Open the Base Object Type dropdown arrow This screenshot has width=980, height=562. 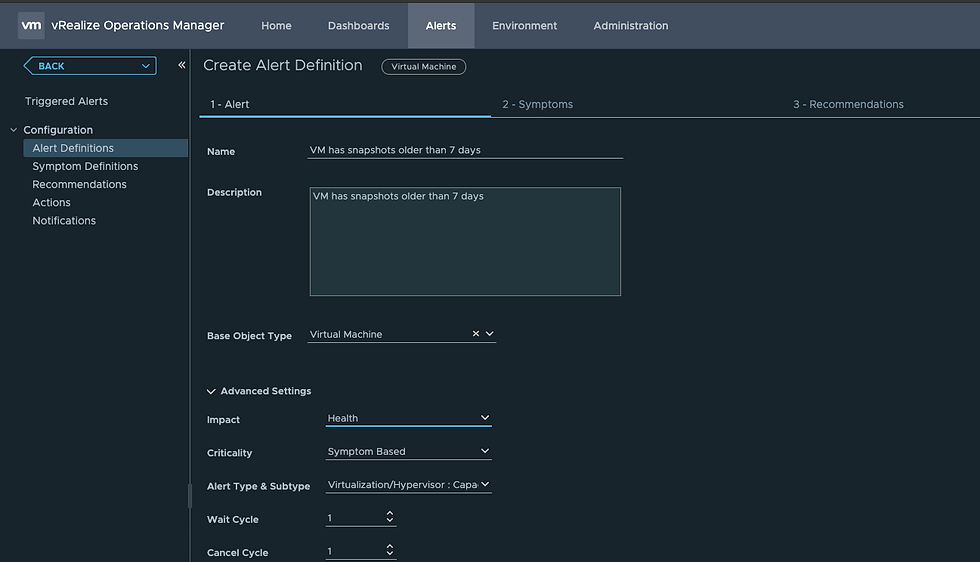[x=489, y=334]
